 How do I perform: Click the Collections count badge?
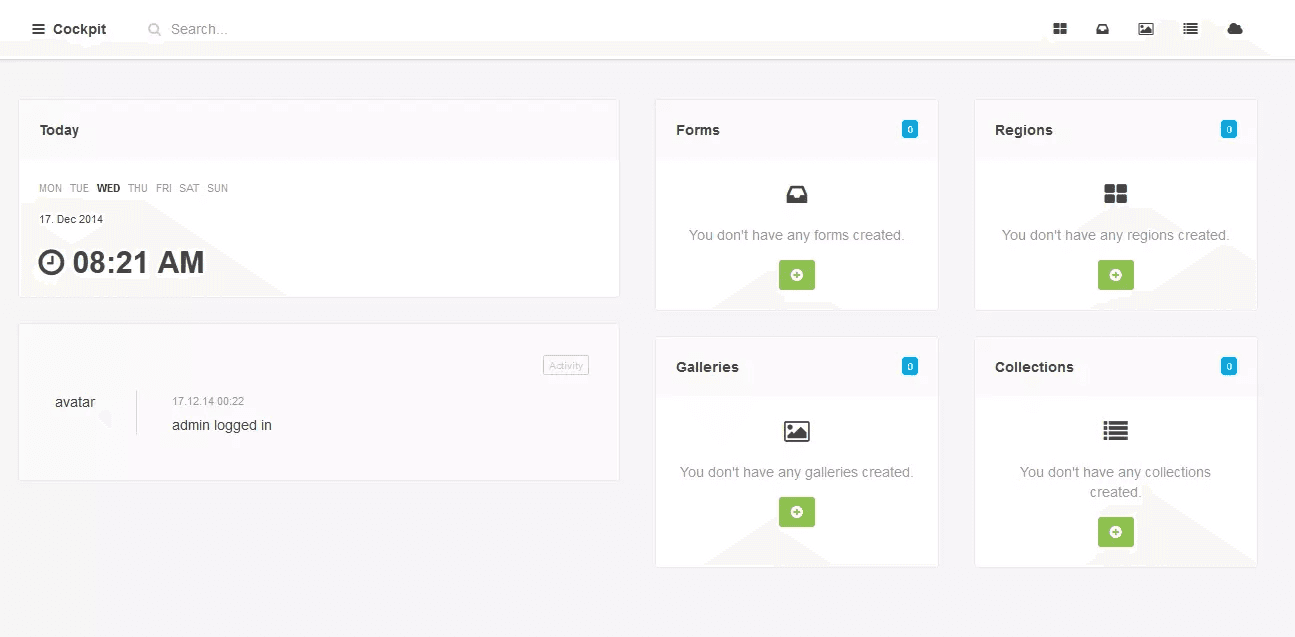click(1228, 366)
